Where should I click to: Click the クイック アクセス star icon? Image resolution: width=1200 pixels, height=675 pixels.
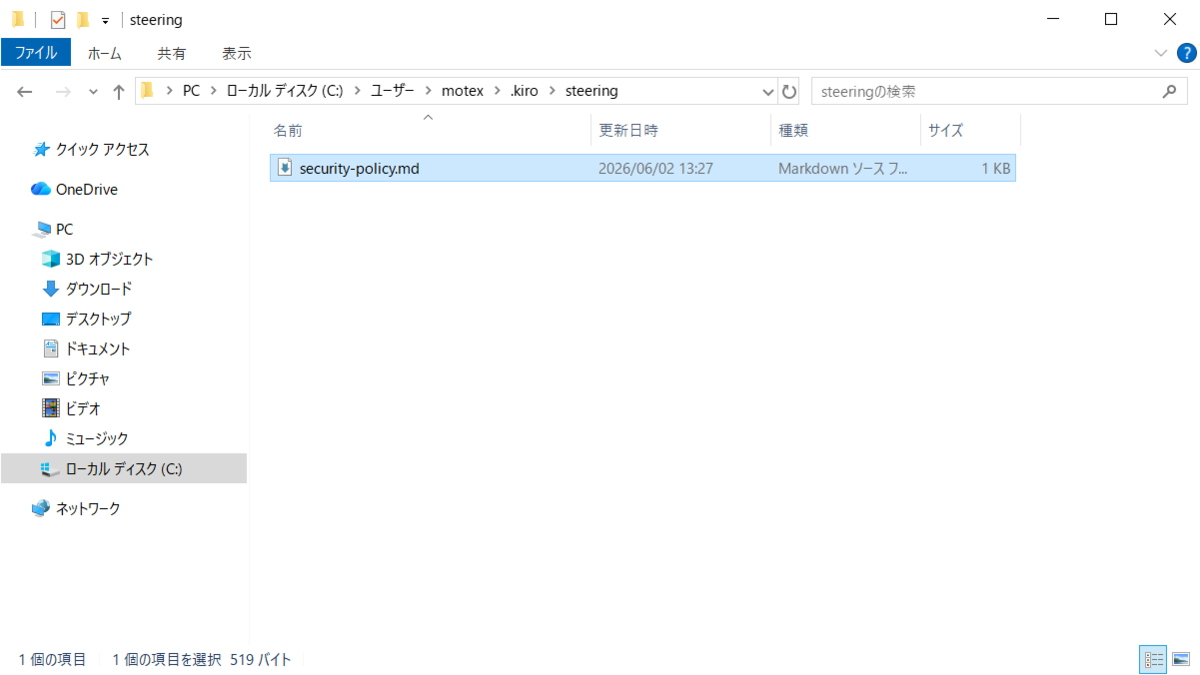coord(41,149)
